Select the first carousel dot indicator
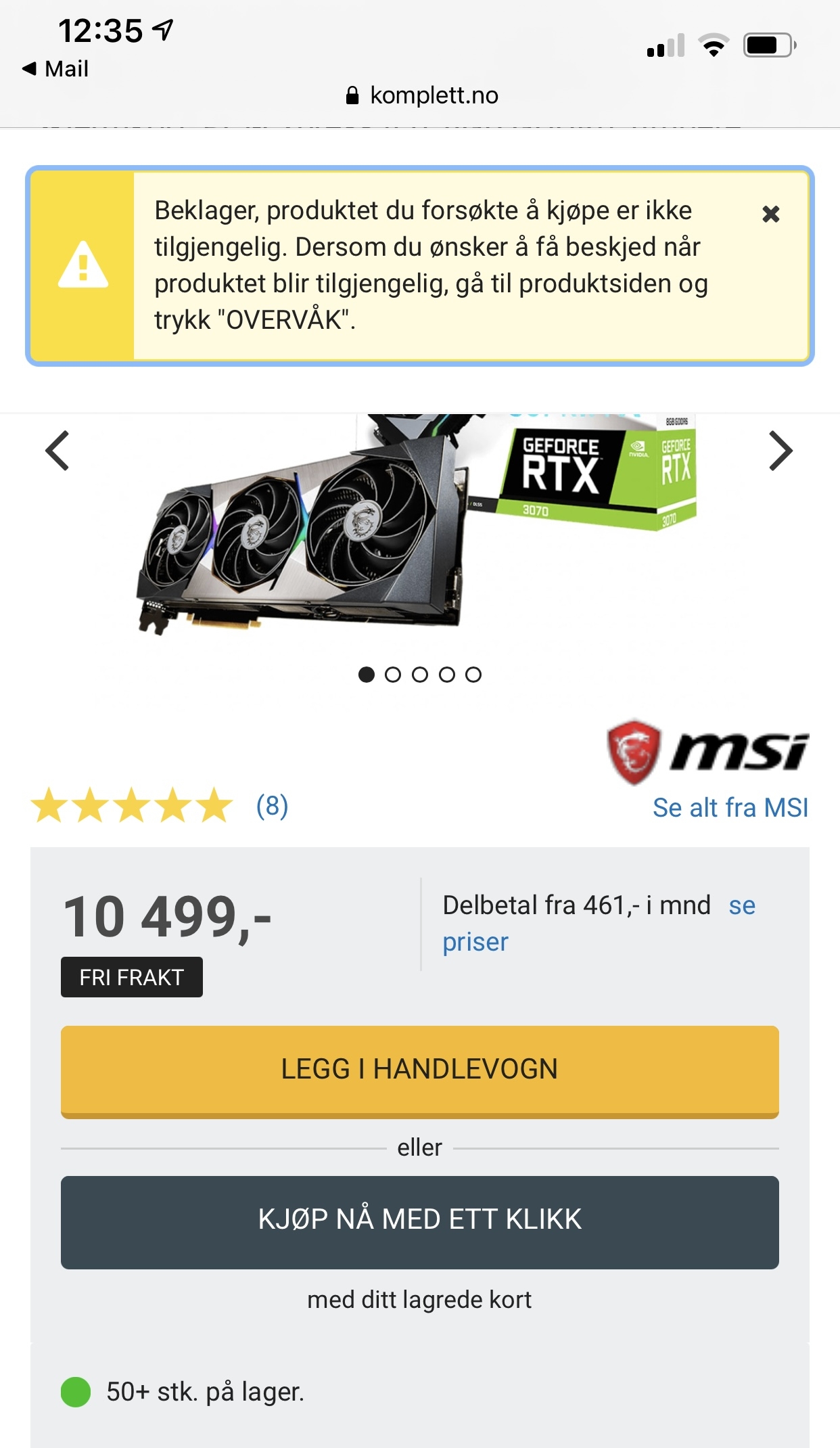840x1448 pixels. coord(367,675)
